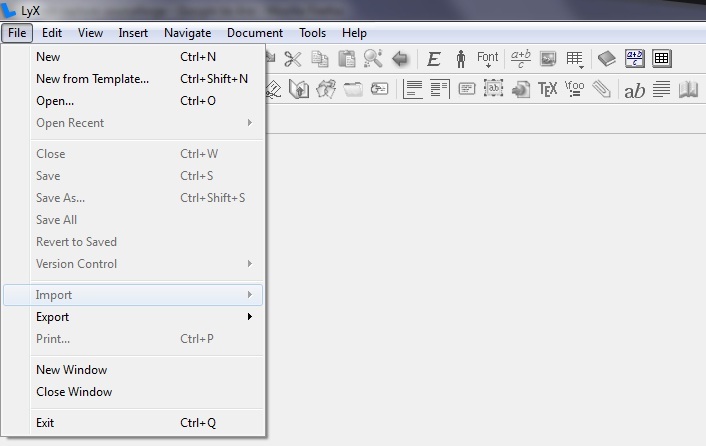The width and height of the screenshot is (706, 446).
Task: Apply Emphasize style with E icon
Action: (x=433, y=59)
